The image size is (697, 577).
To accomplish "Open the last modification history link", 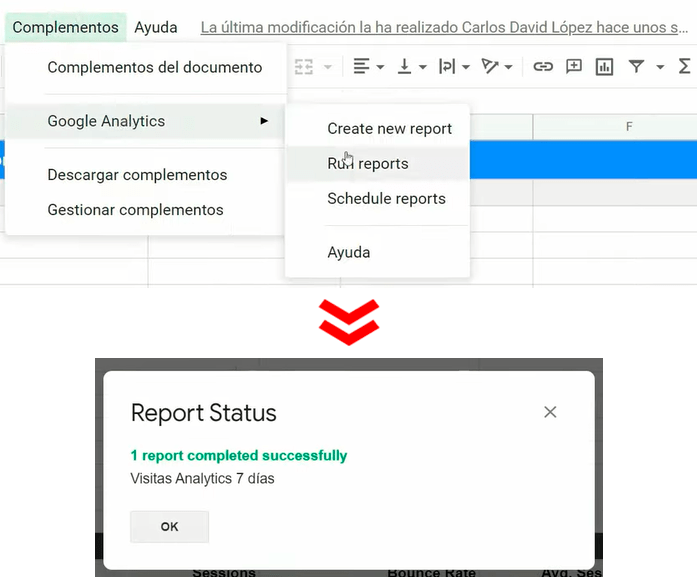I will (444, 27).
